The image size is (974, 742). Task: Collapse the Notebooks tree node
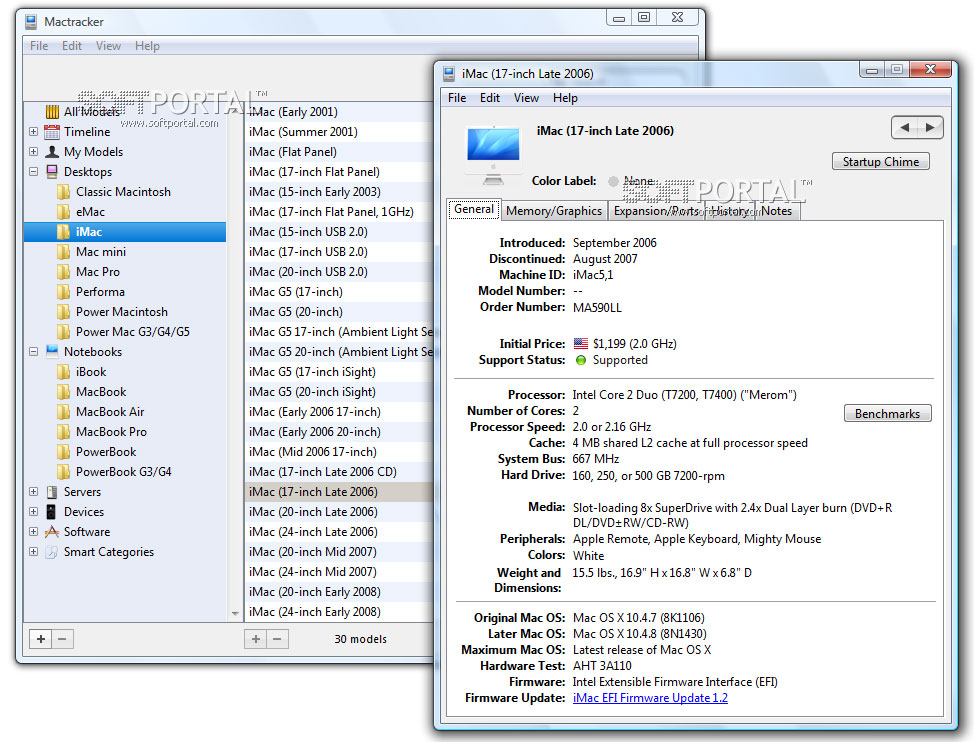click(x=34, y=351)
